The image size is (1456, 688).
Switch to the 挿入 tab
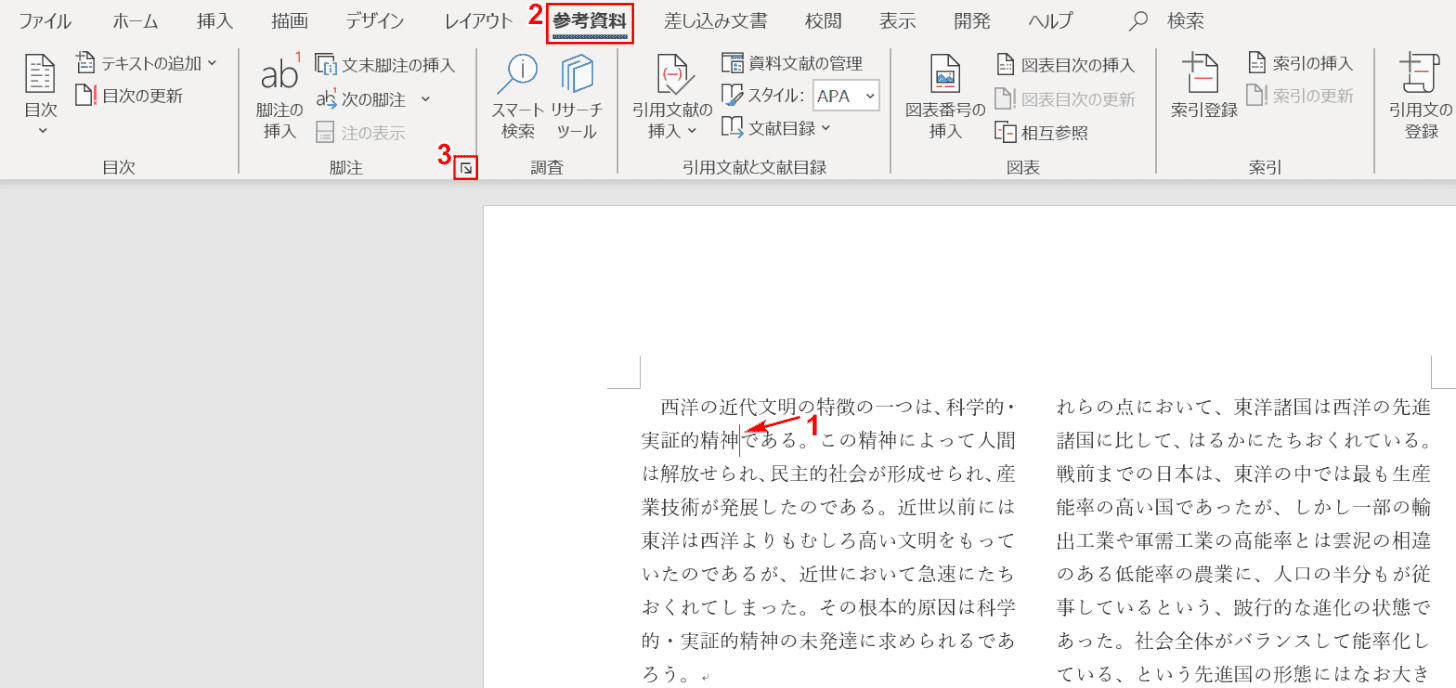215,20
